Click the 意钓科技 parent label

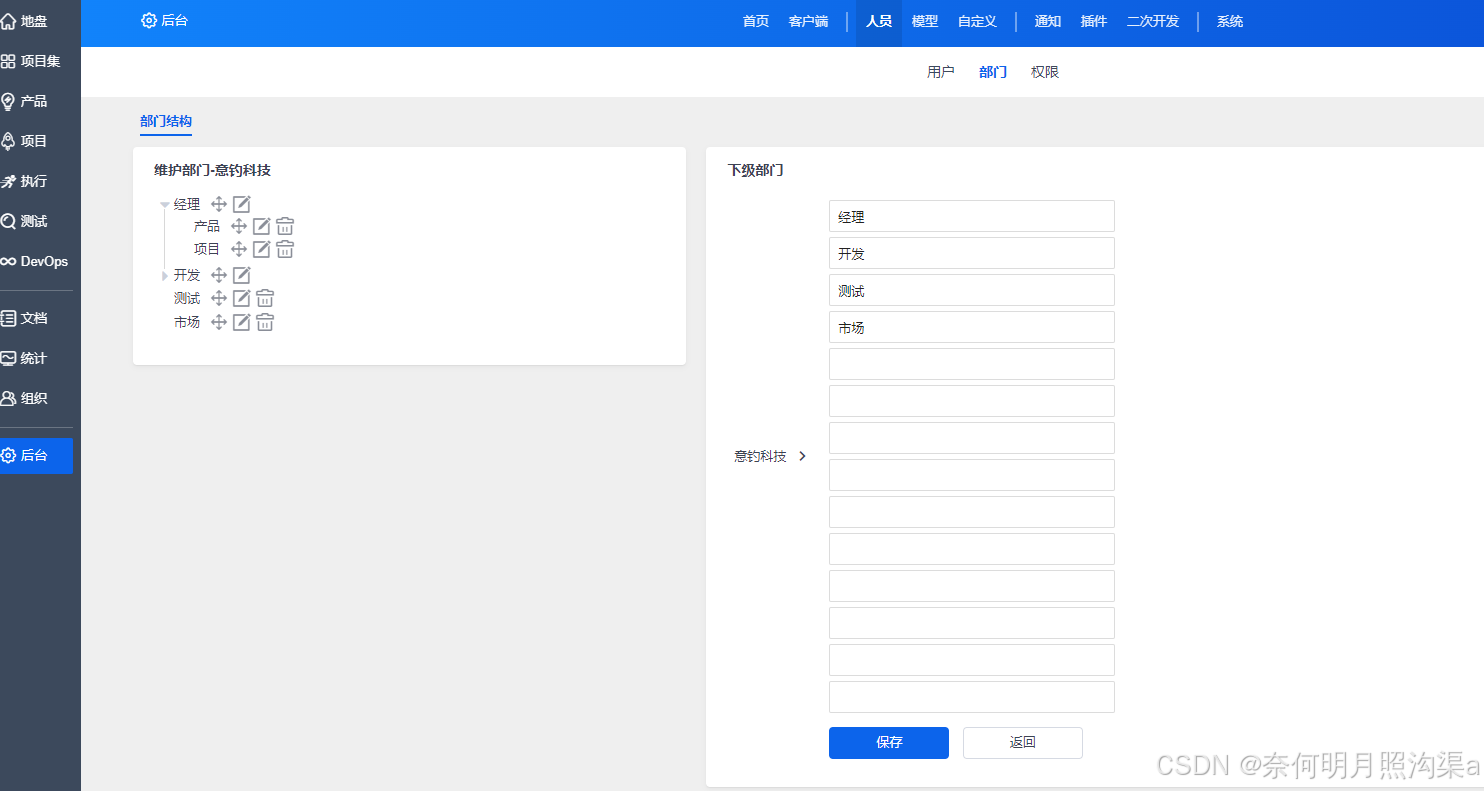coord(760,456)
